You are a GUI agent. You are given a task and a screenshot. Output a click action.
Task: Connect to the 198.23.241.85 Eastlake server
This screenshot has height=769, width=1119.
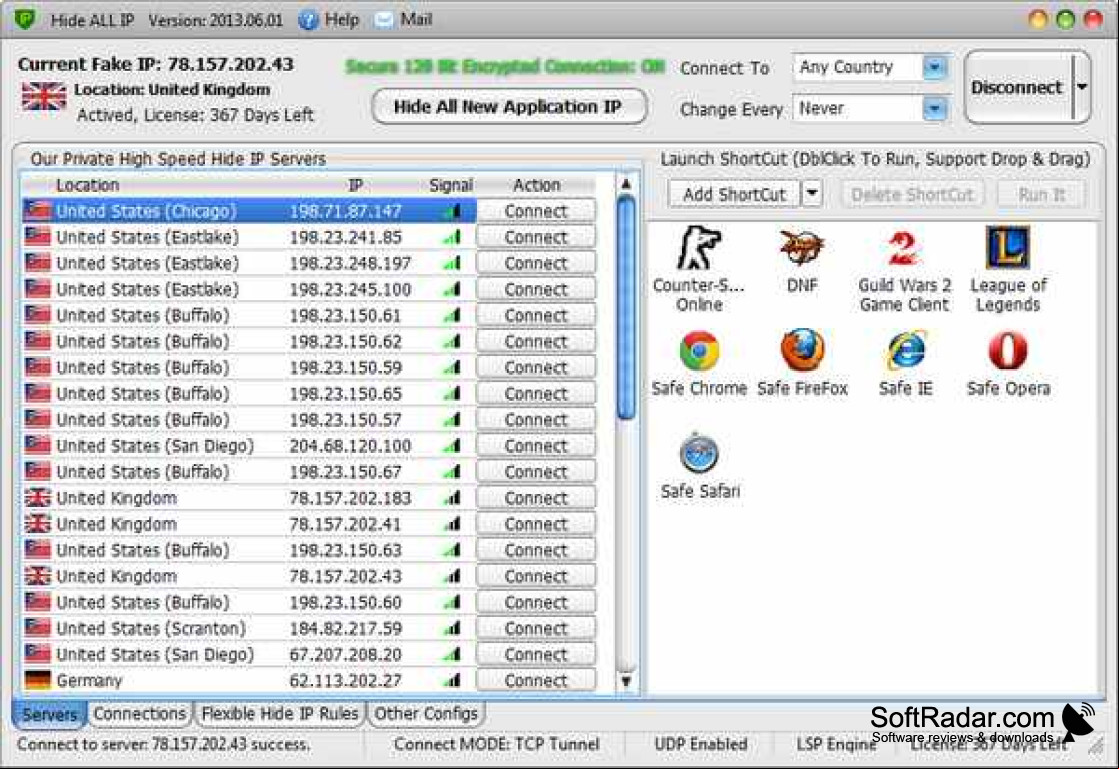click(x=536, y=237)
